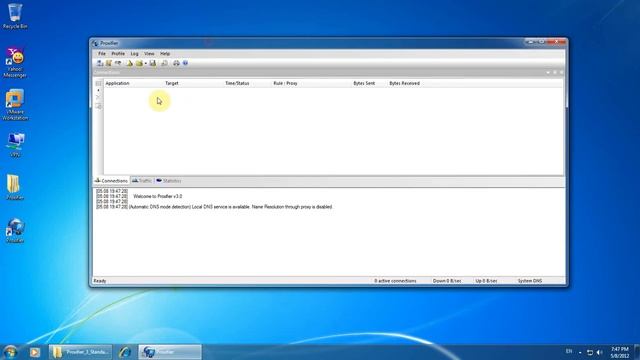Select the Recycle Bin desktop icon

point(15,16)
